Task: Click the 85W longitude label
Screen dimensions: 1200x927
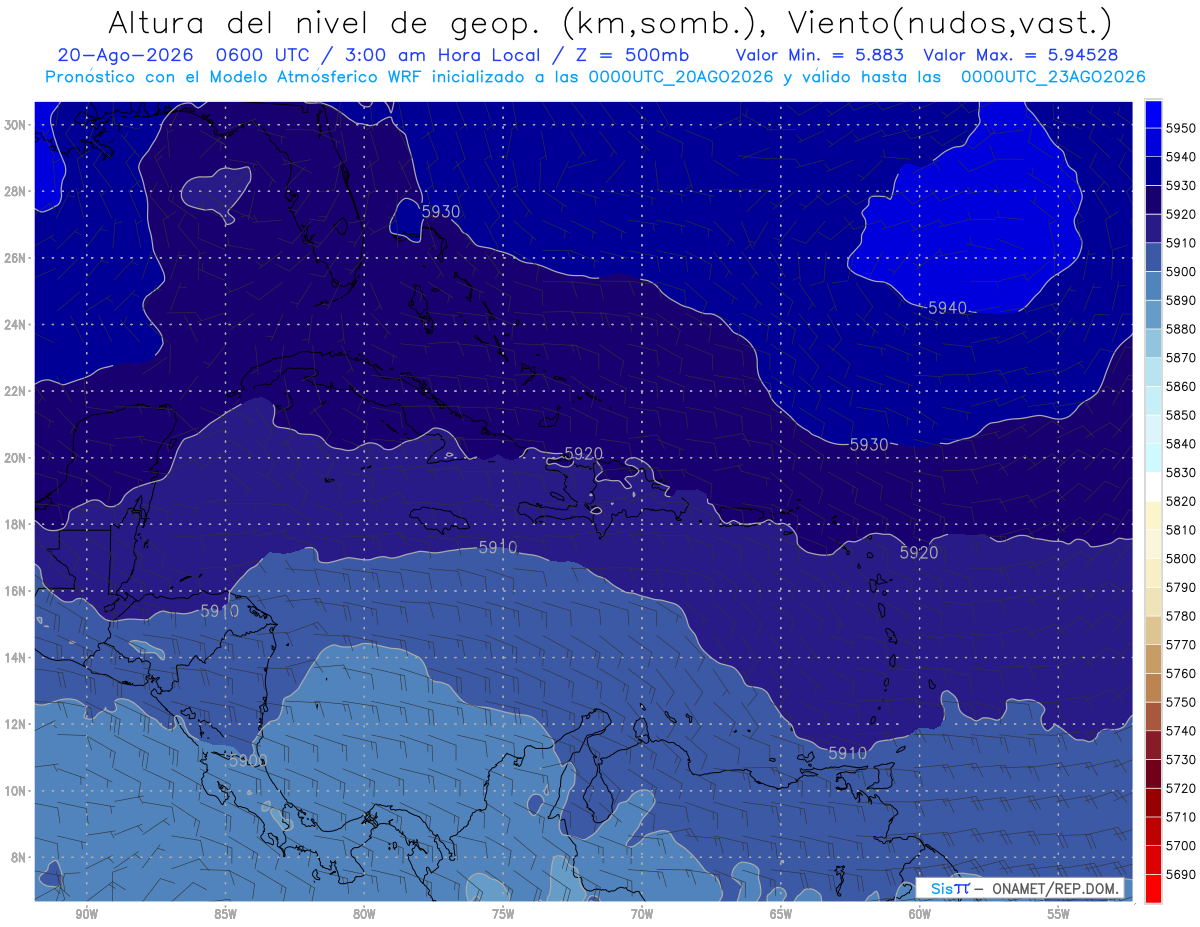Action: pyautogui.click(x=225, y=914)
